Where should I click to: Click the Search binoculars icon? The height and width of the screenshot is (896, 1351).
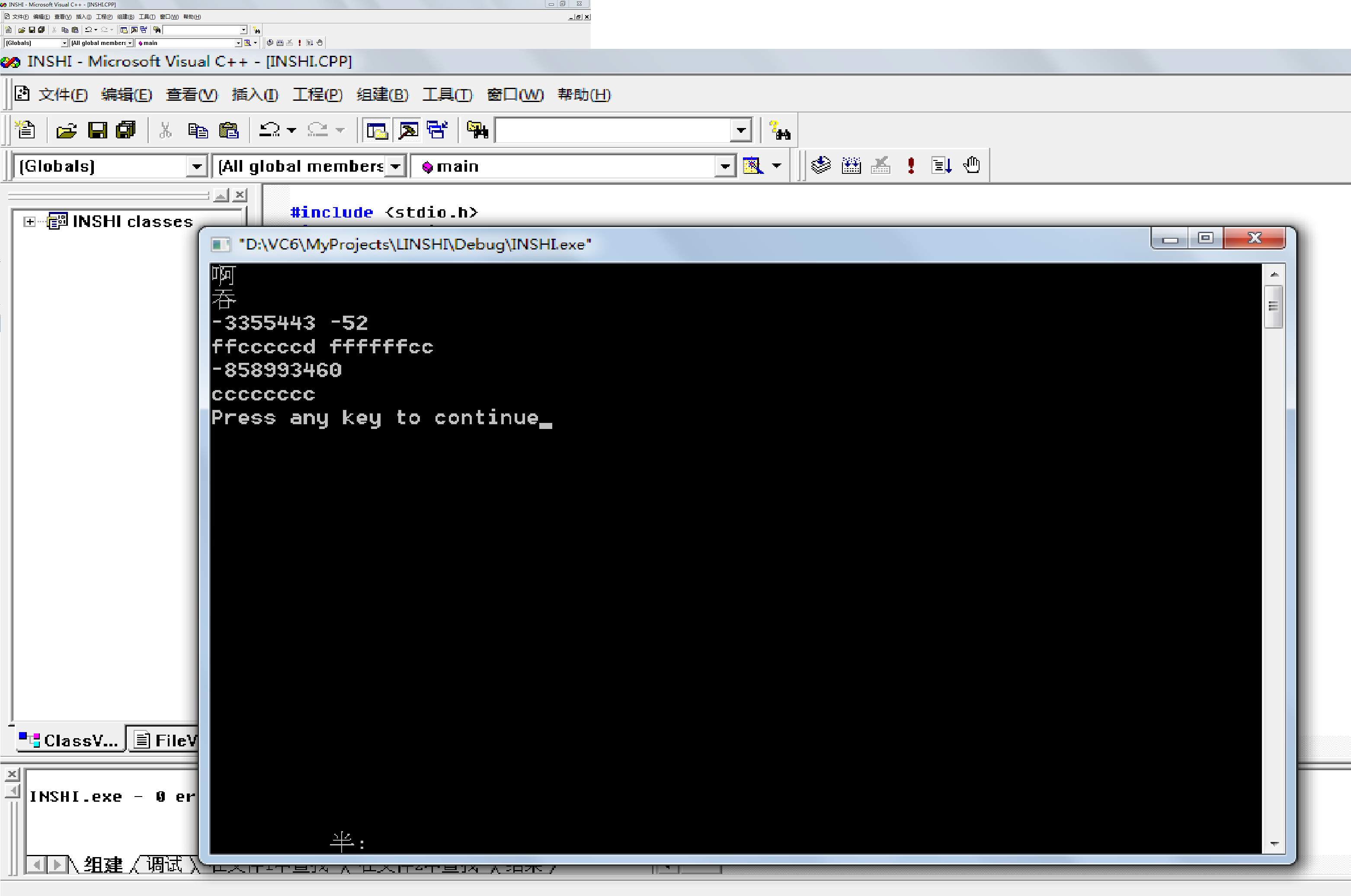pyautogui.click(x=780, y=131)
